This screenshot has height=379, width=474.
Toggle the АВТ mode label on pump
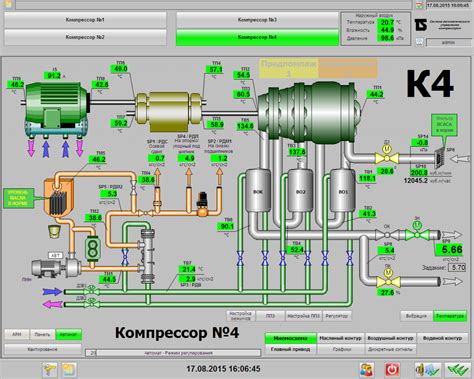click(x=55, y=255)
